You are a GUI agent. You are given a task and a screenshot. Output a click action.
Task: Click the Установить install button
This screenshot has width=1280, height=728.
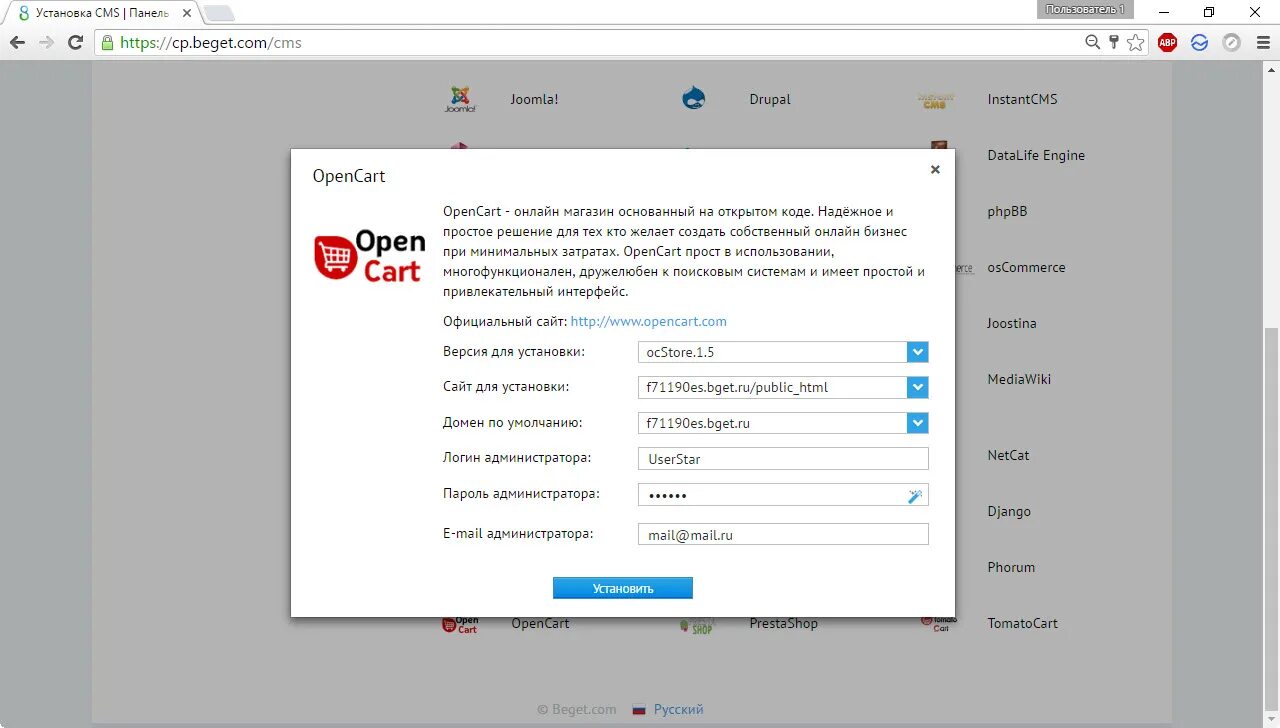(623, 588)
